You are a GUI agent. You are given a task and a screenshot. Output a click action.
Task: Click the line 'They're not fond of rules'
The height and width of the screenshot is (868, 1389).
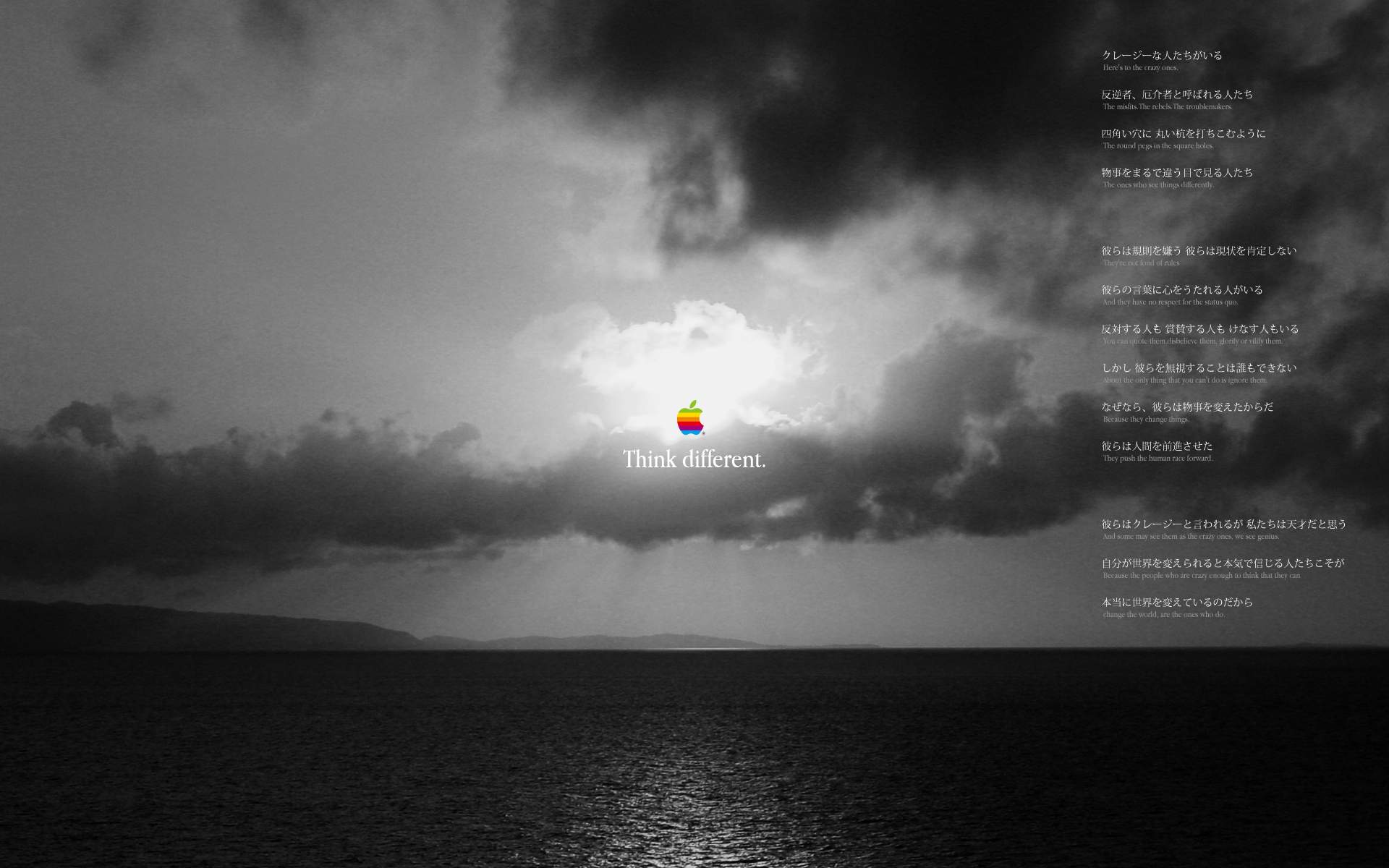tap(1141, 263)
